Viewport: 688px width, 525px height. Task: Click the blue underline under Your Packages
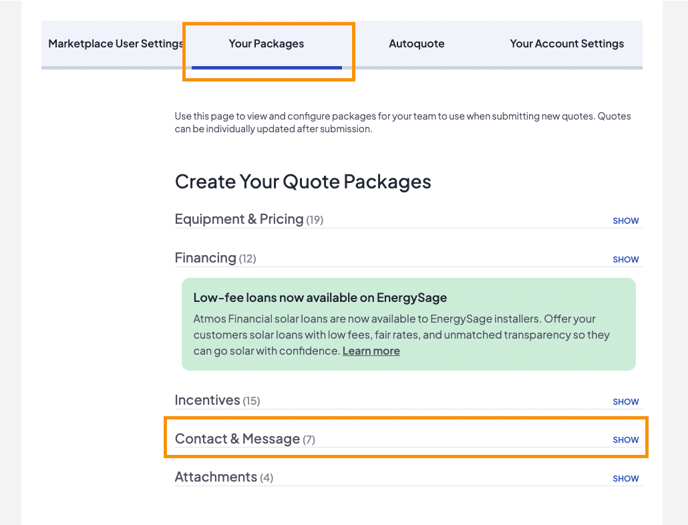pyautogui.click(x=266, y=67)
